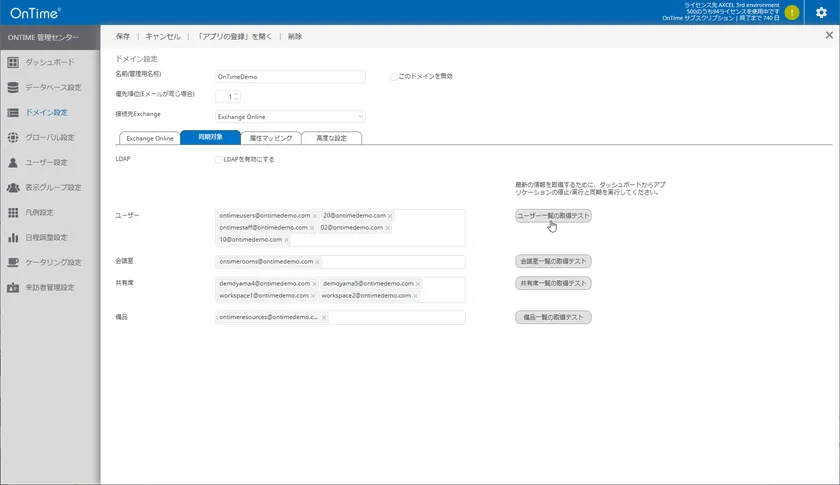Open the gear settings icon top right
The image size is (840, 485).
[x=821, y=13]
